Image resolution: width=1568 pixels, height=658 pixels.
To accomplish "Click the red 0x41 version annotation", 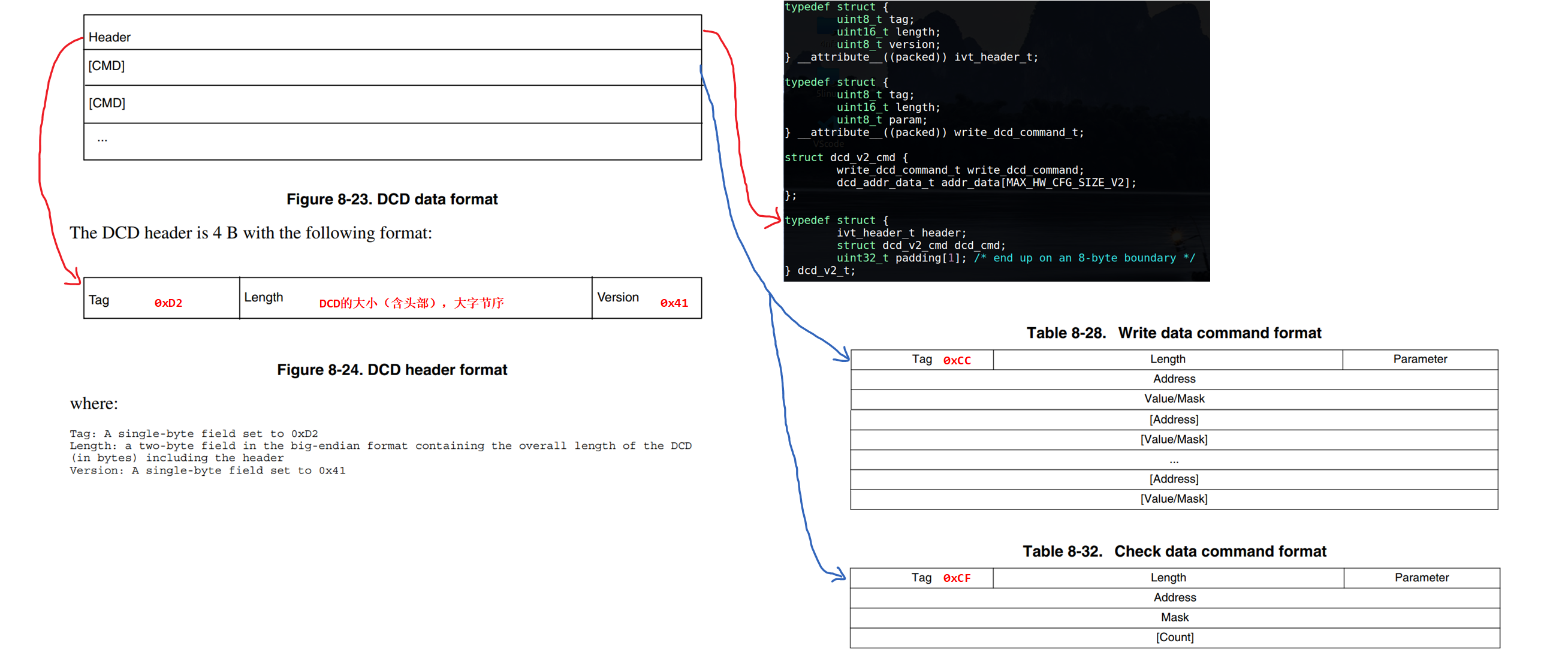I will pos(674,303).
